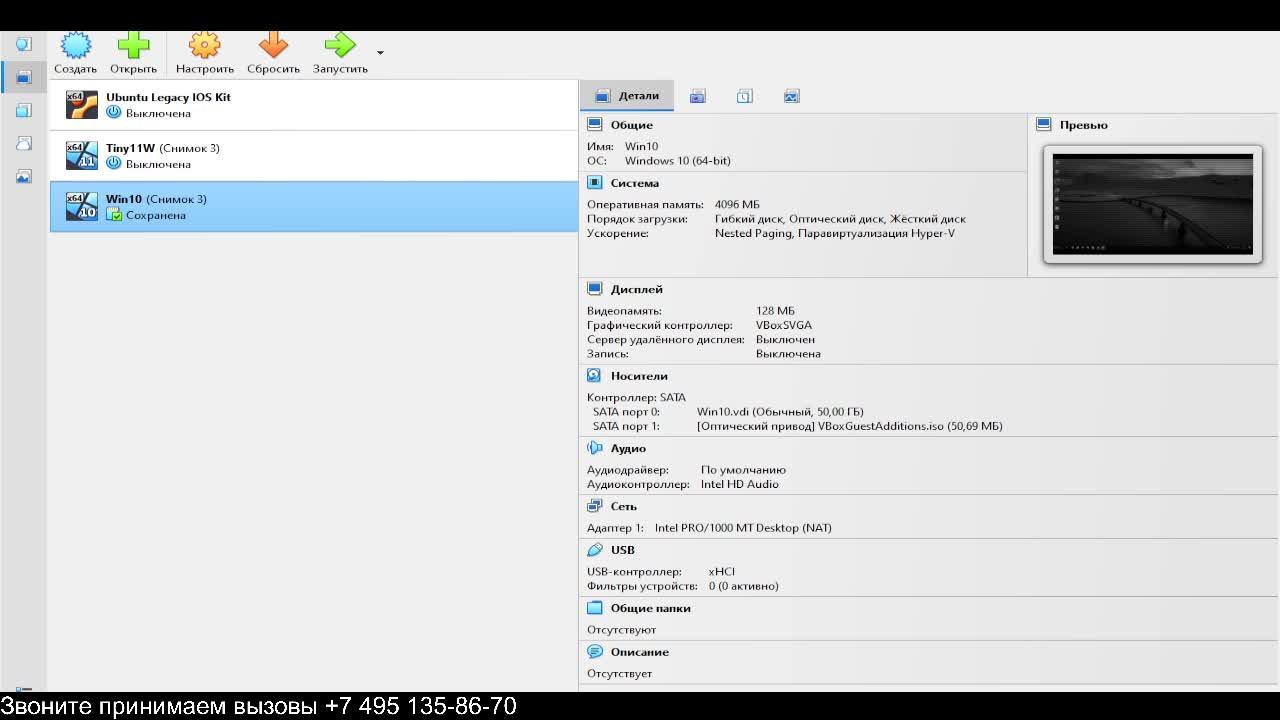Click the activity monitor icon in left sidebar
Screen dimensions: 1280x720
coord(23,176)
